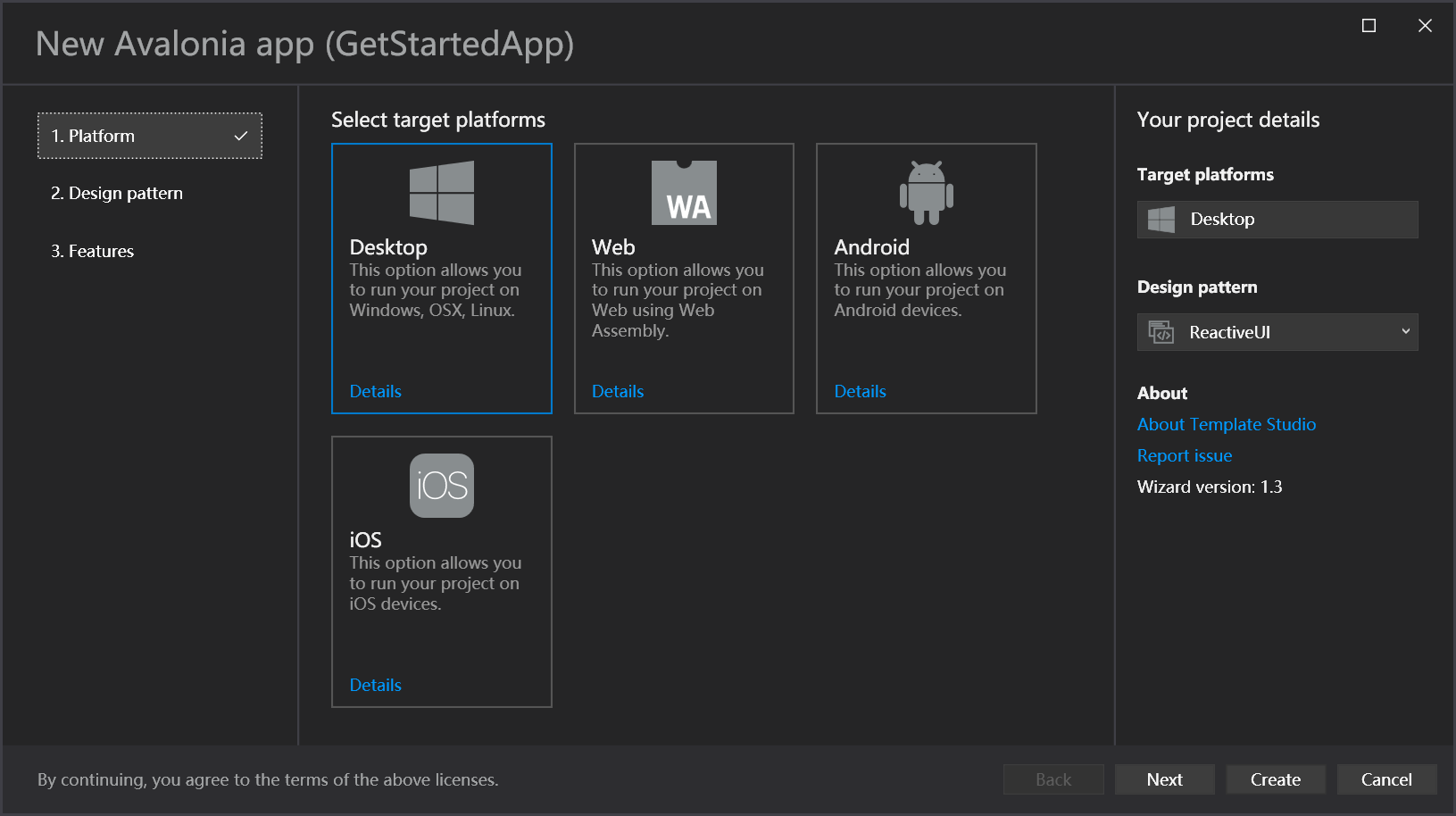Click the WebAssembly WA icon

[684, 193]
